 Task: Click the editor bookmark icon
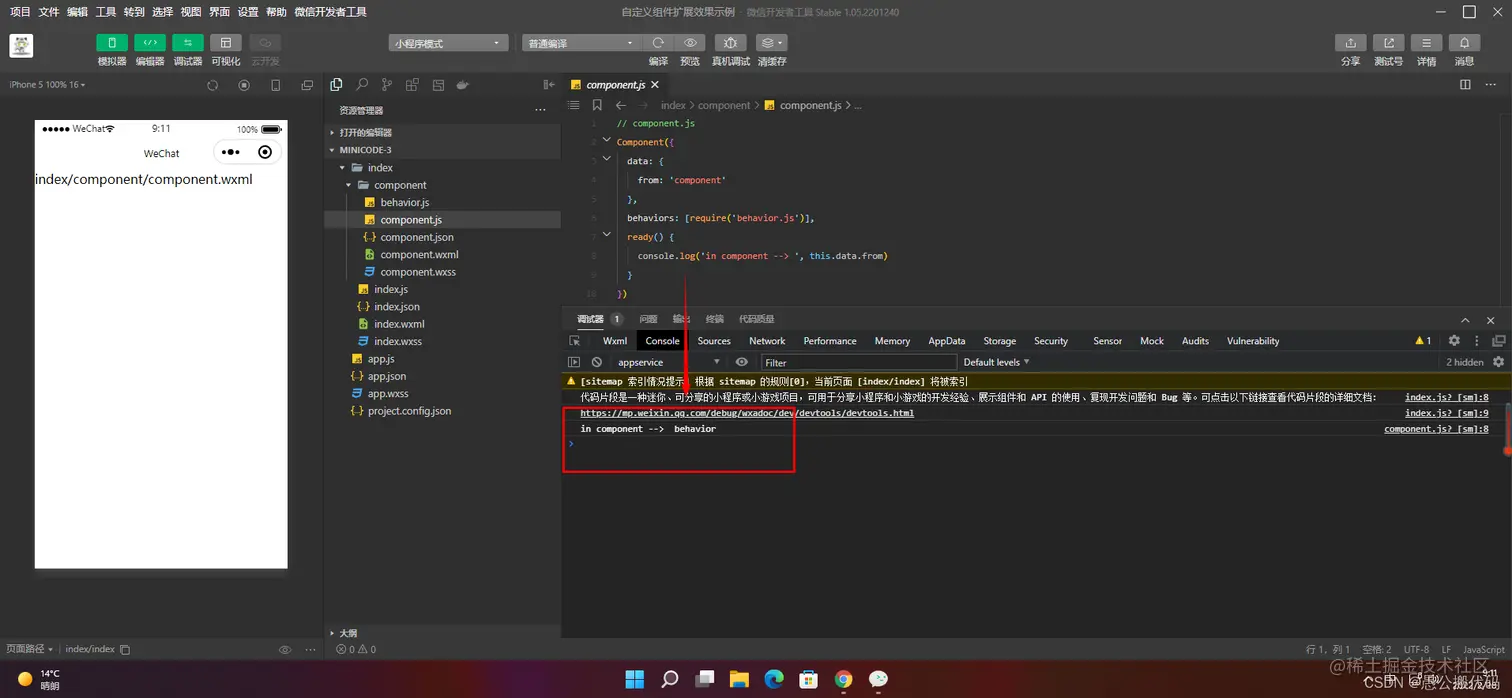[x=597, y=105]
